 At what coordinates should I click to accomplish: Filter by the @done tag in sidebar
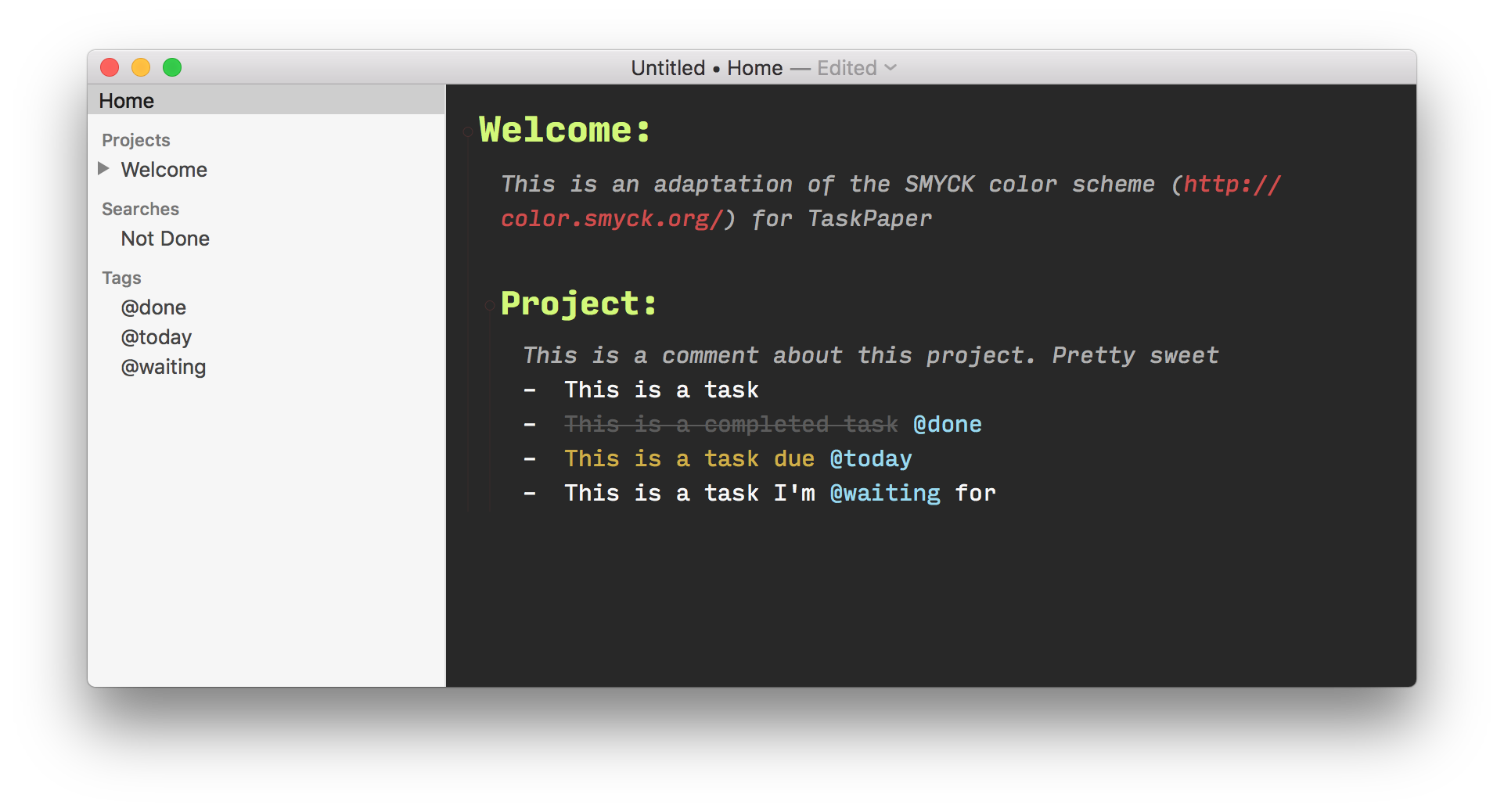[153, 307]
